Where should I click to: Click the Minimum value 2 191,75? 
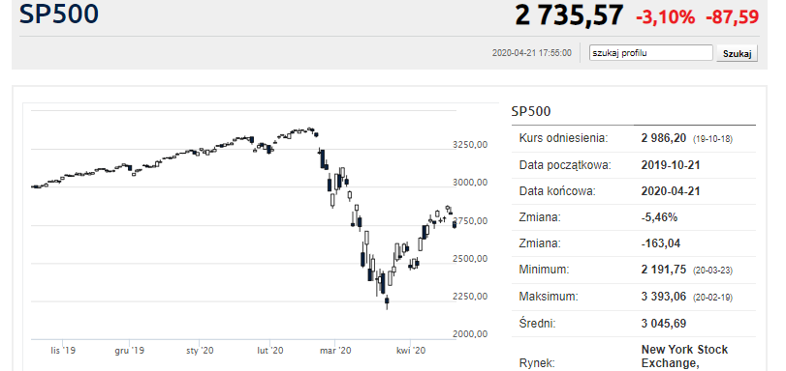point(663,270)
